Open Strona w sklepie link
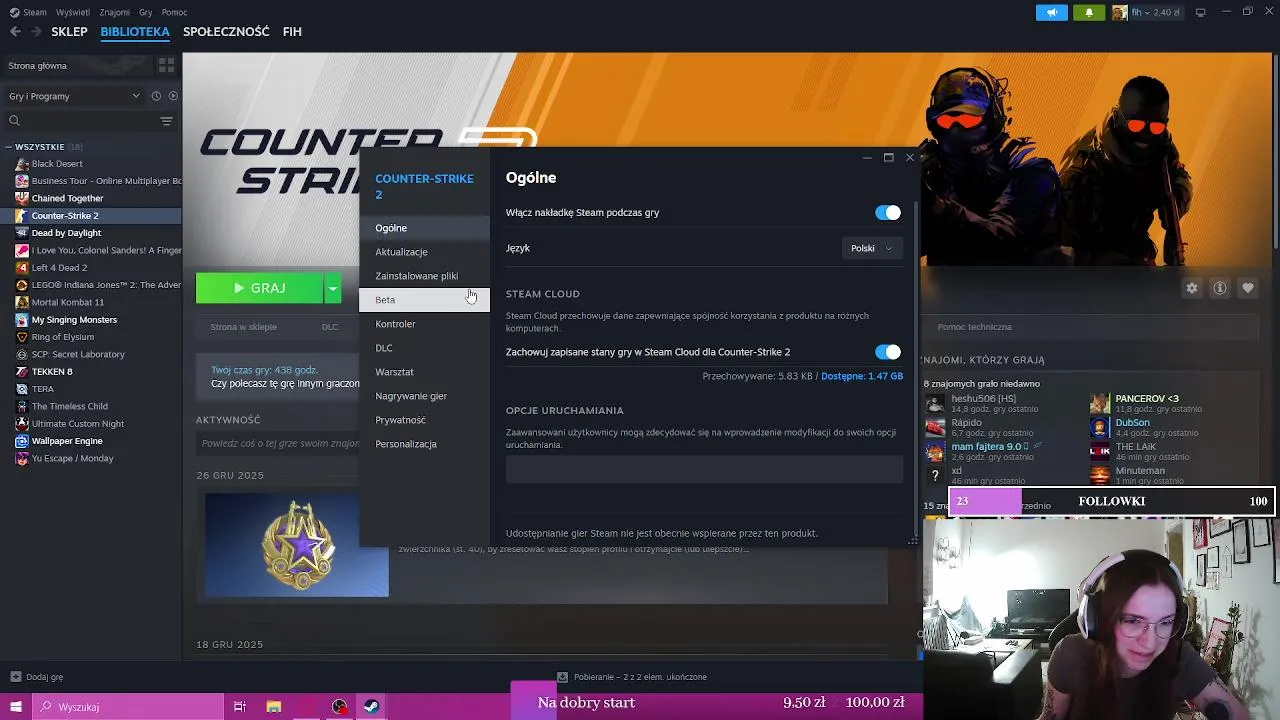The height and width of the screenshot is (720, 1280). point(243,327)
